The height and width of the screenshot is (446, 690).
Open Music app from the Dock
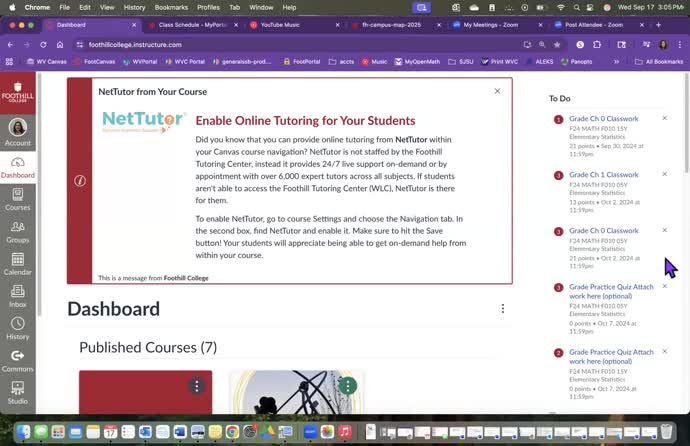tap(345, 432)
